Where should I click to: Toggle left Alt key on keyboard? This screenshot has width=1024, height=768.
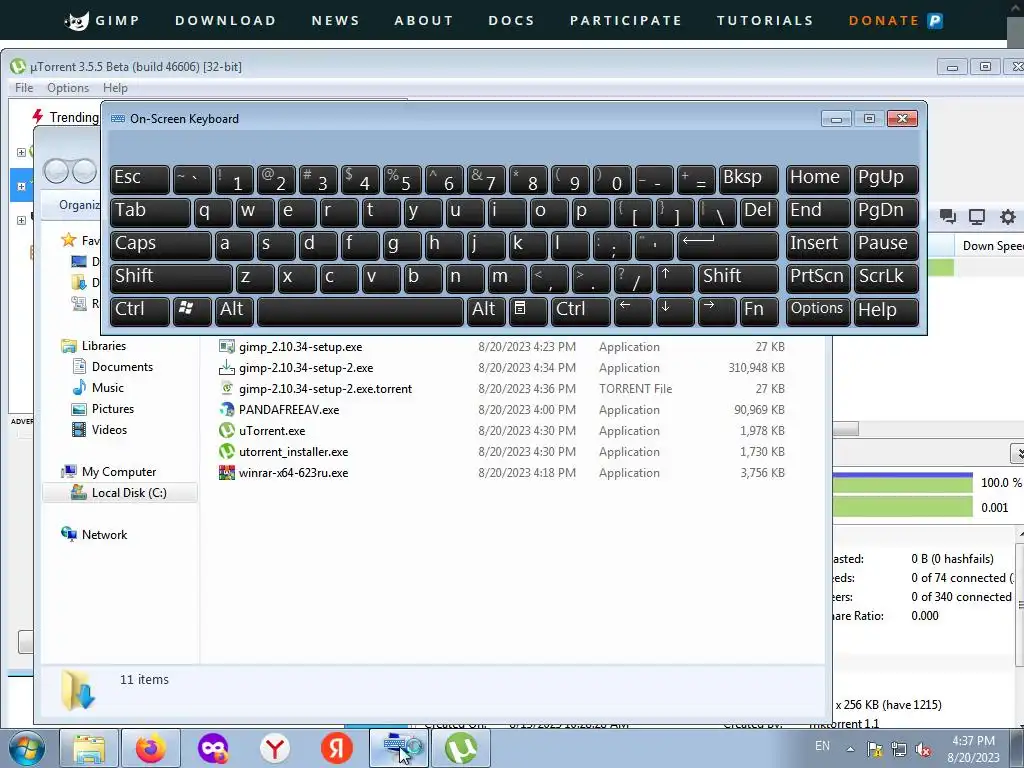click(x=234, y=311)
